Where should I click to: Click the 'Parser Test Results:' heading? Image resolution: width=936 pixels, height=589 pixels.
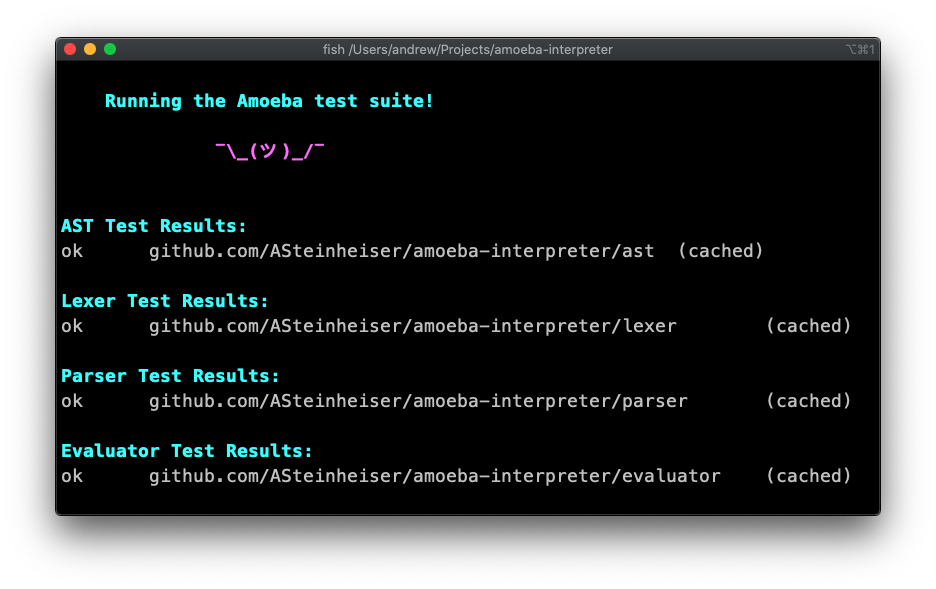[x=170, y=376]
